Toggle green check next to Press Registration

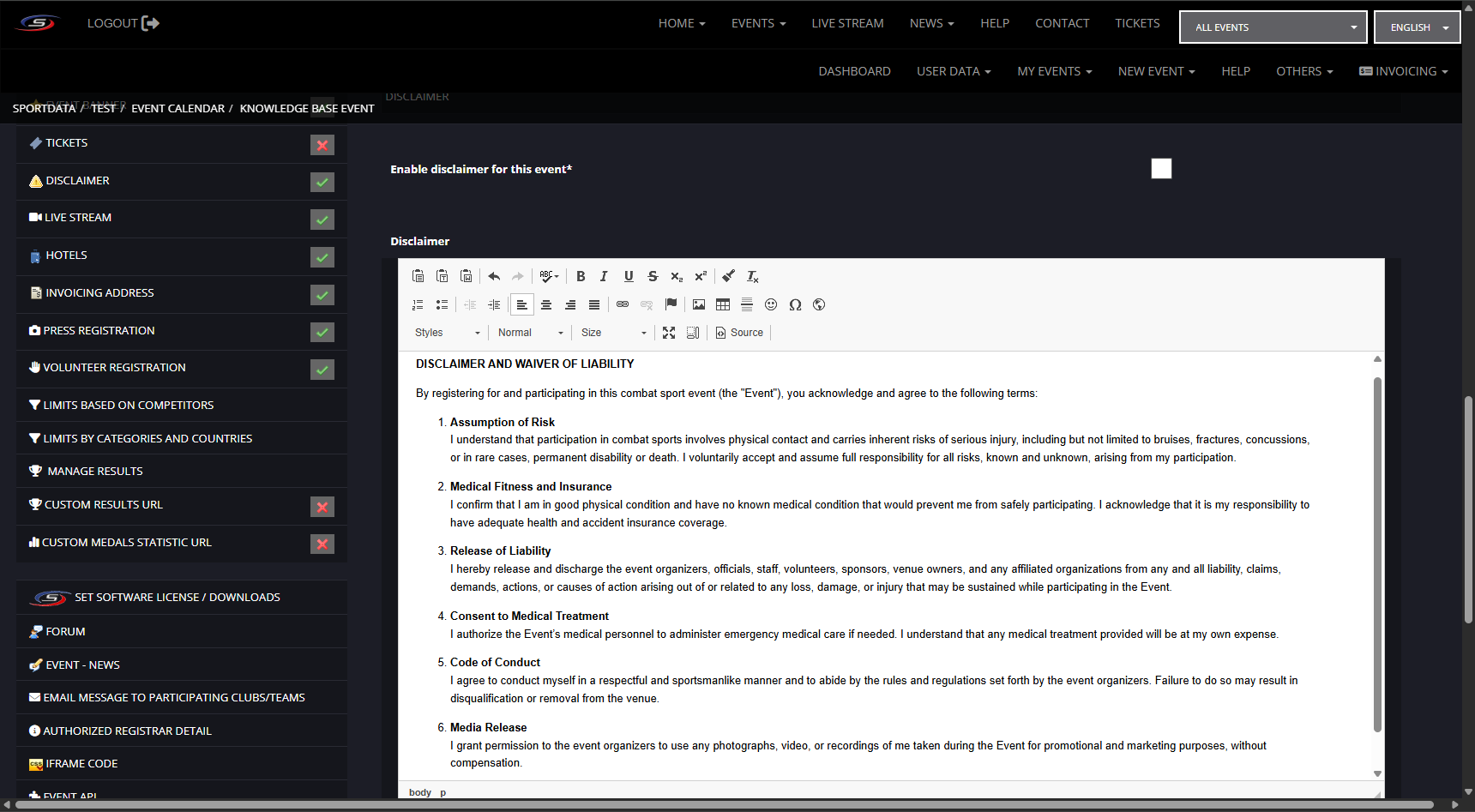pos(322,332)
